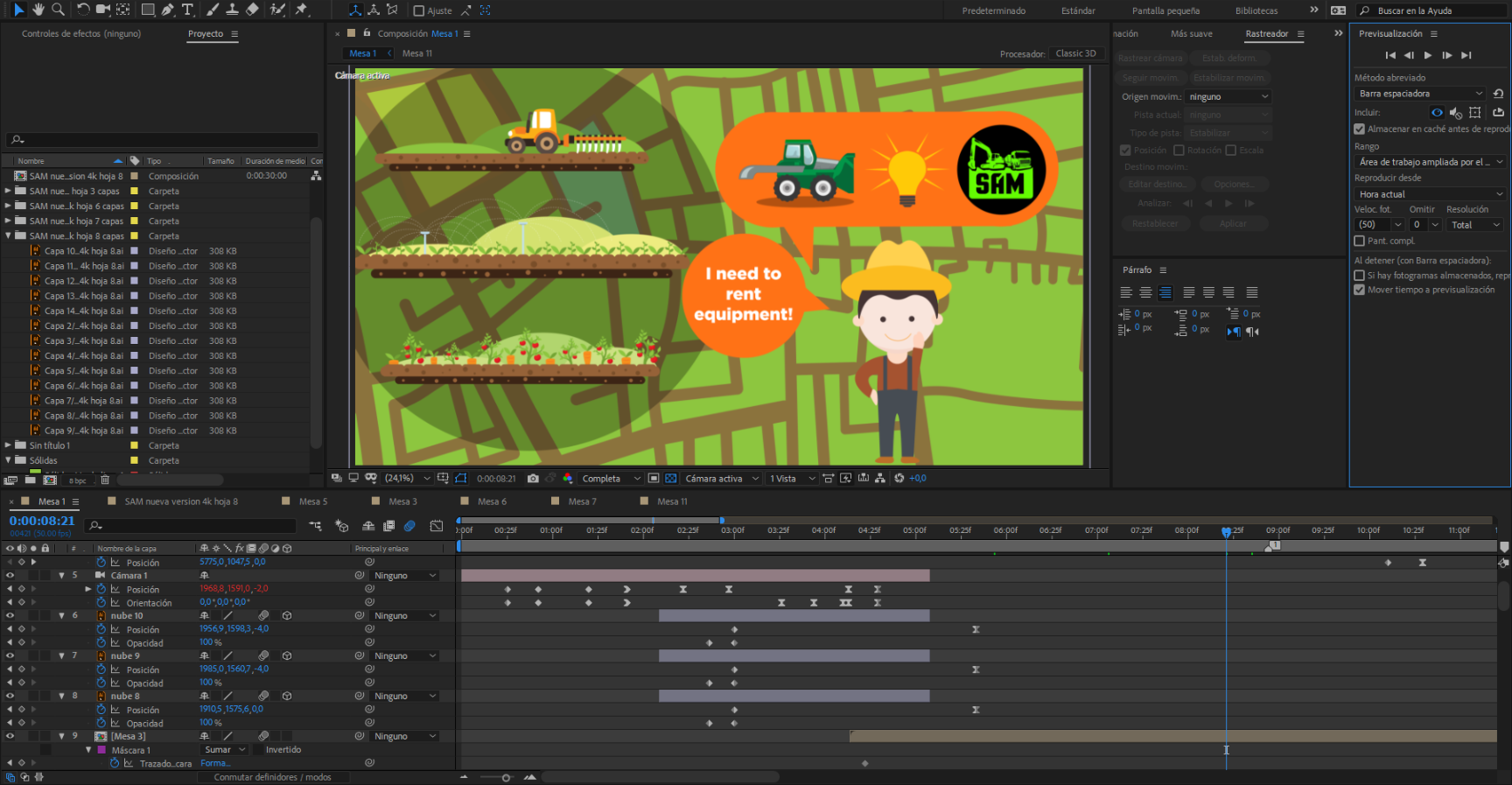This screenshot has height=785, width=1512.
Task: Click the yellow label swatch of 'Sólidas'
Action: [x=134, y=460]
